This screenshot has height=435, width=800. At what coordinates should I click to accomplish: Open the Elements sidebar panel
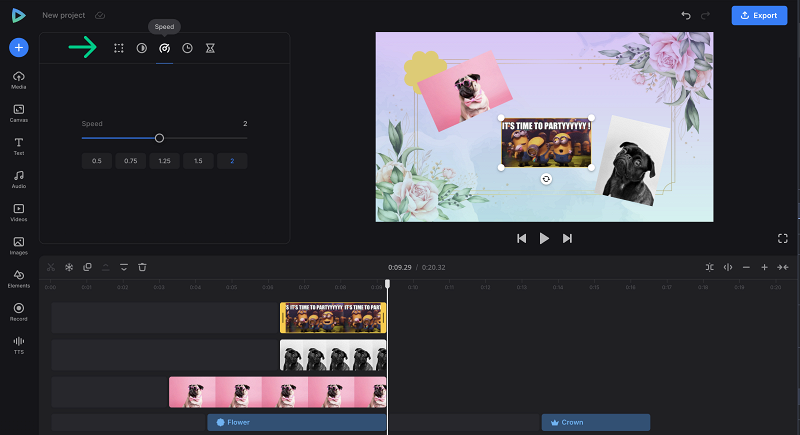(19, 279)
